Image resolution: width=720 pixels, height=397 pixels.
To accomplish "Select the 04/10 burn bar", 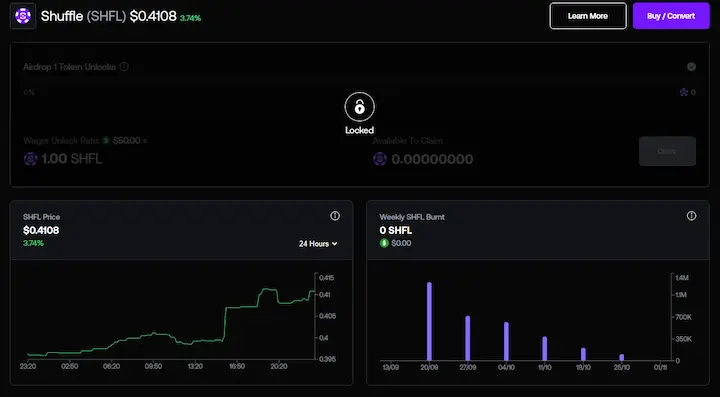I will [506, 341].
